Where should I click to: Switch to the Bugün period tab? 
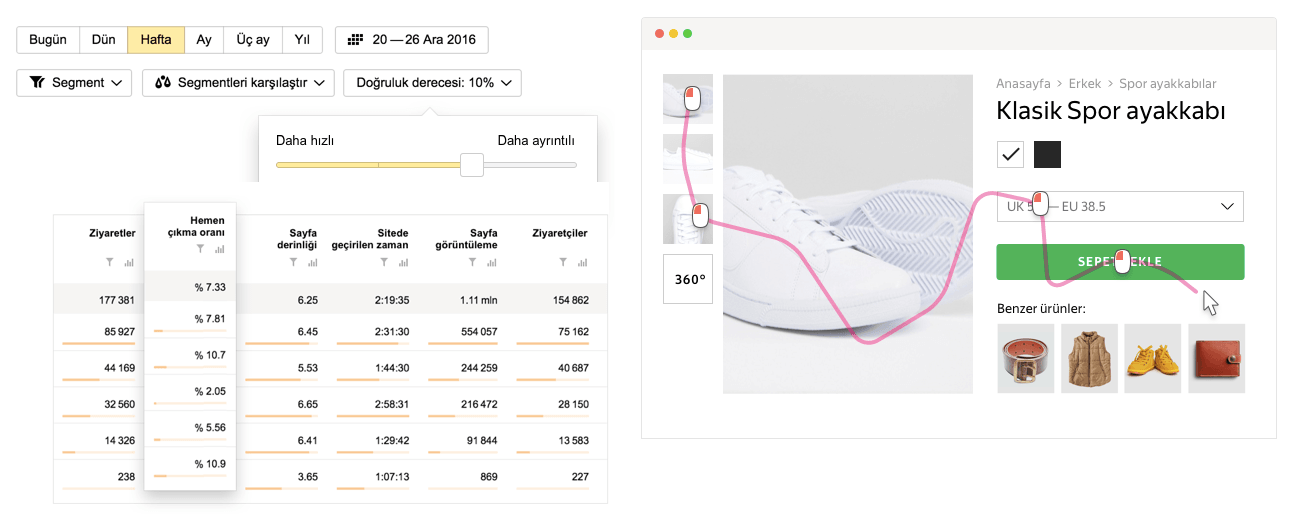[x=48, y=40]
